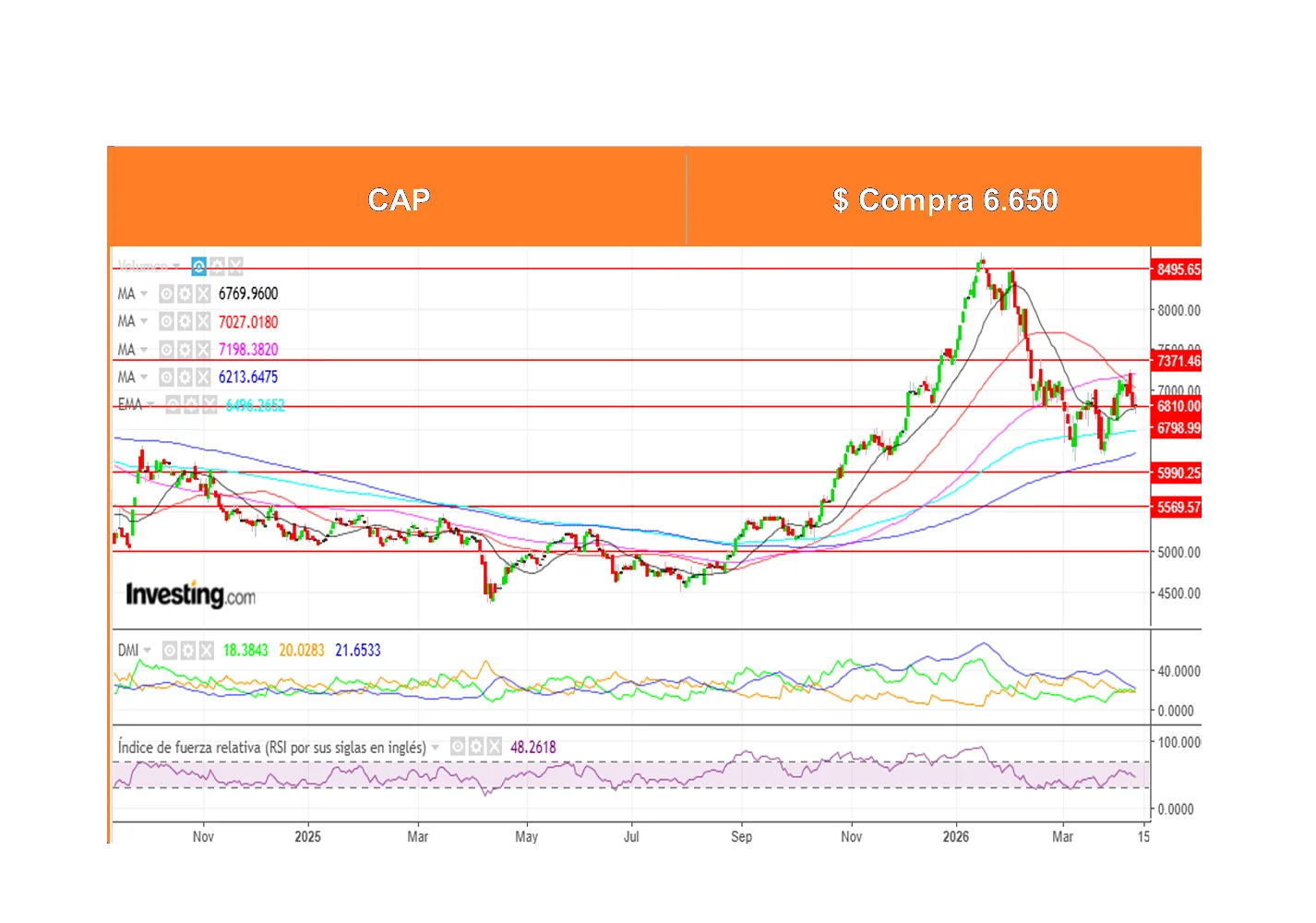
Task: Open the EMA indicator settings gear
Action: click(x=191, y=405)
